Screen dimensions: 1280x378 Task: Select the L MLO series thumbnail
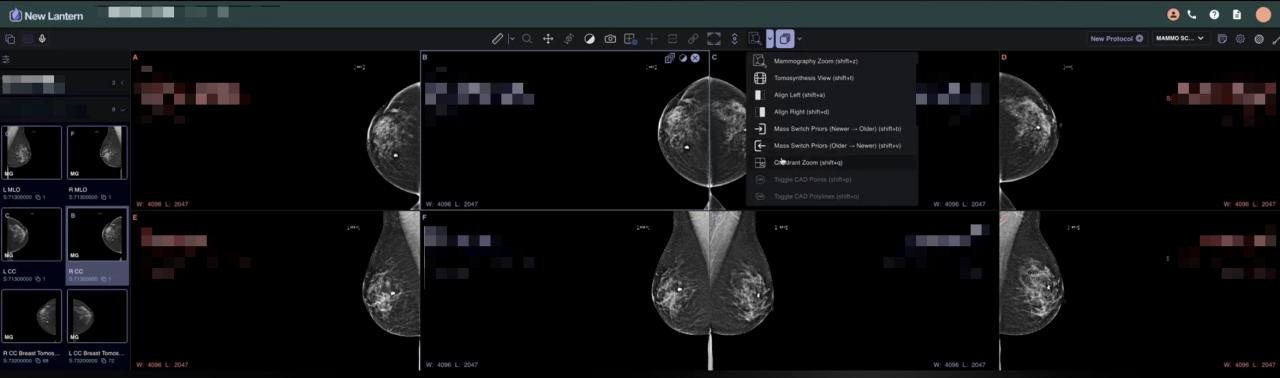point(32,153)
